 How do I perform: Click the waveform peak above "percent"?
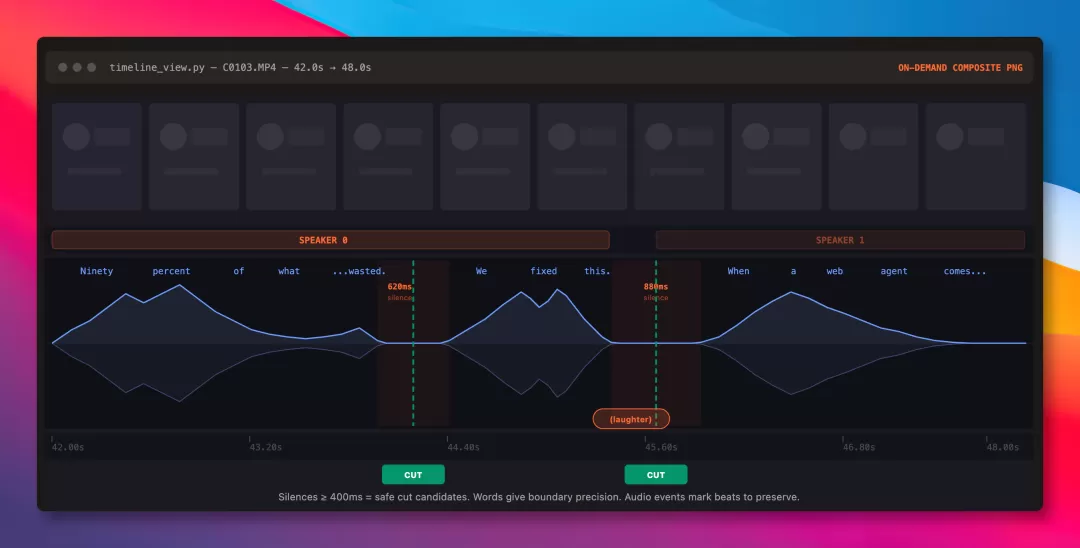coord(180,285)
